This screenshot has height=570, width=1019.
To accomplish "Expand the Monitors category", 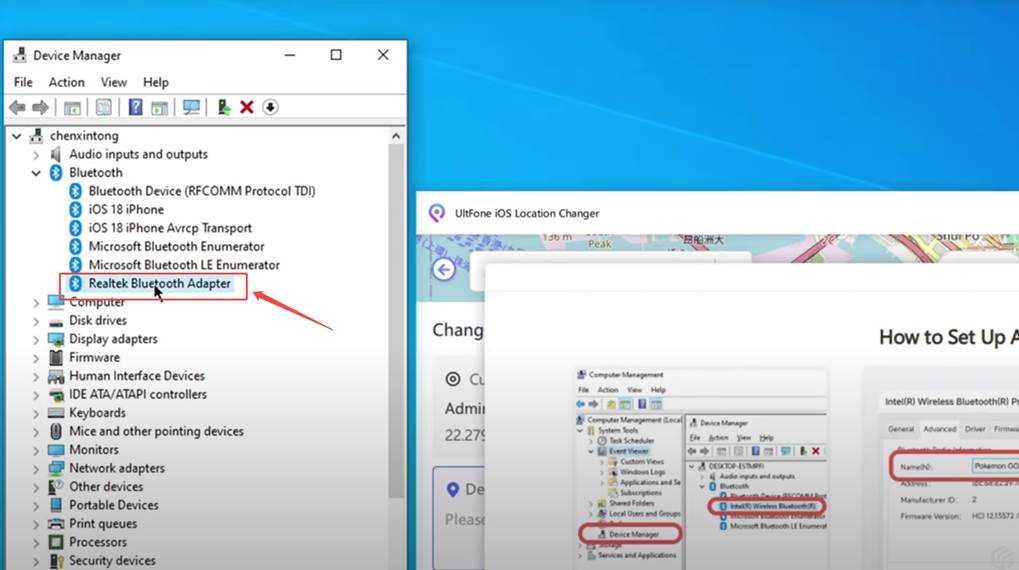I will [36, 450].
